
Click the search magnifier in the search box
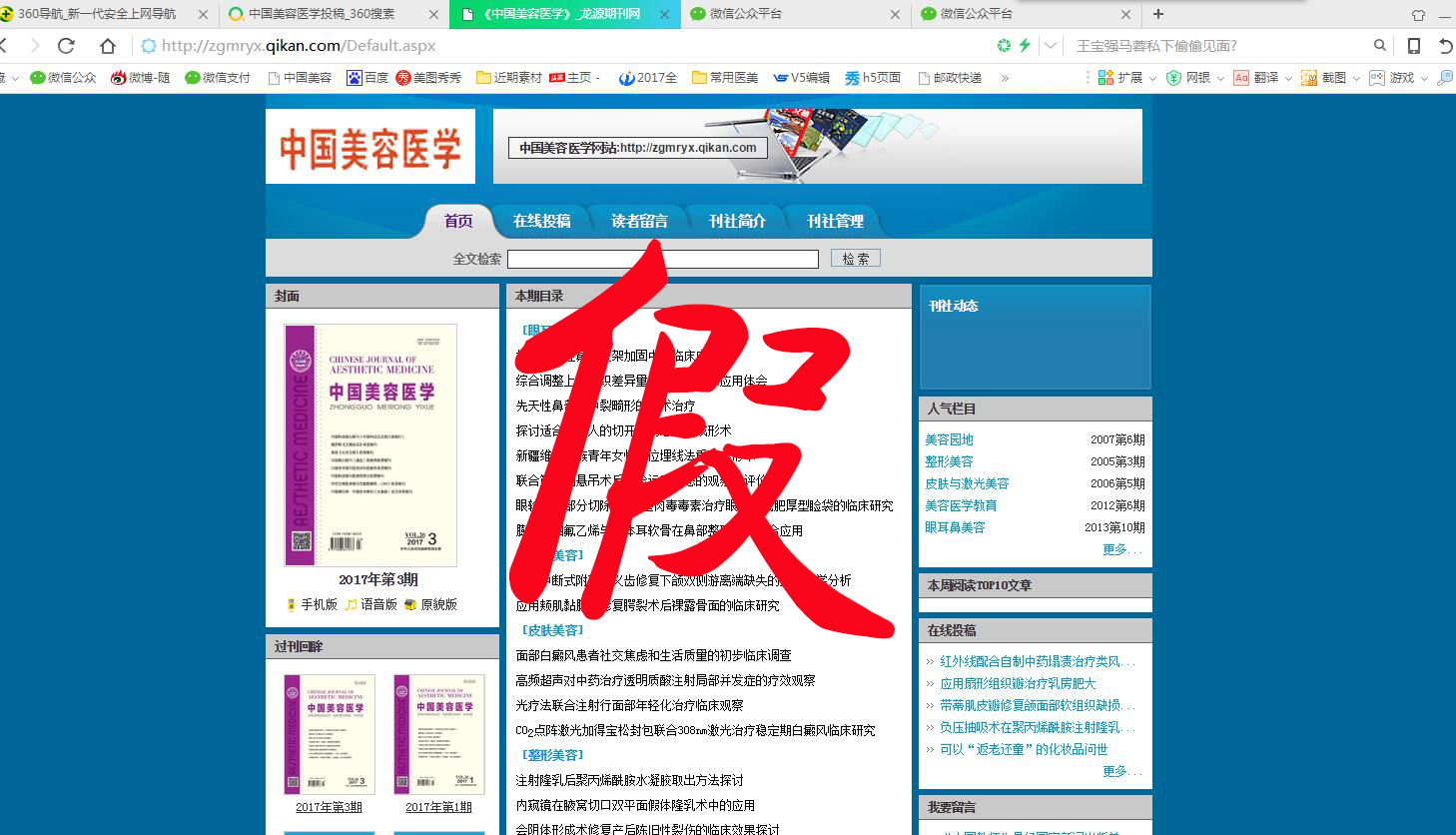(x=1380, y=46)
